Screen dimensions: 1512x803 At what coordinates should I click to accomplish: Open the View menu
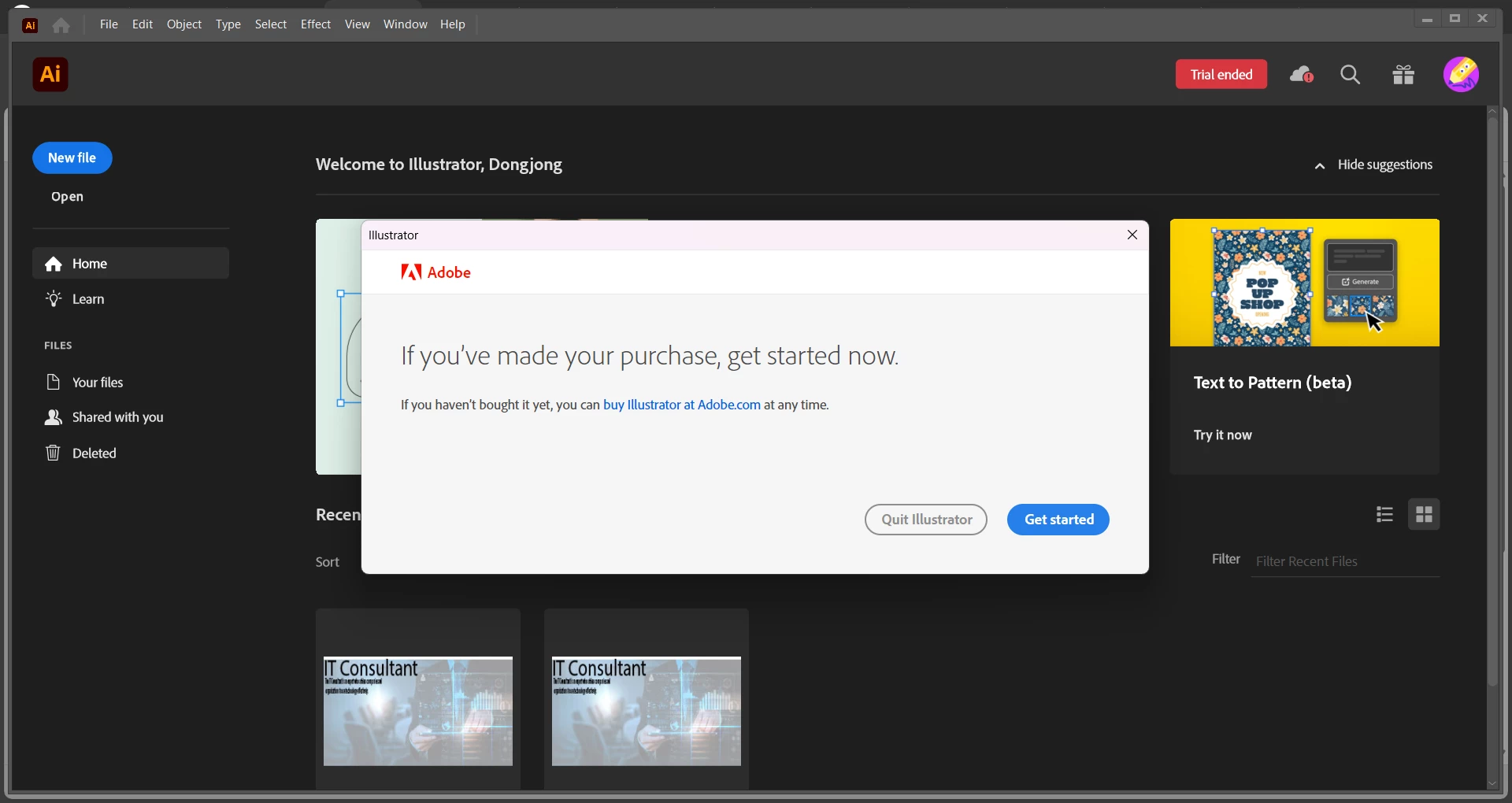tap(358, 24)
